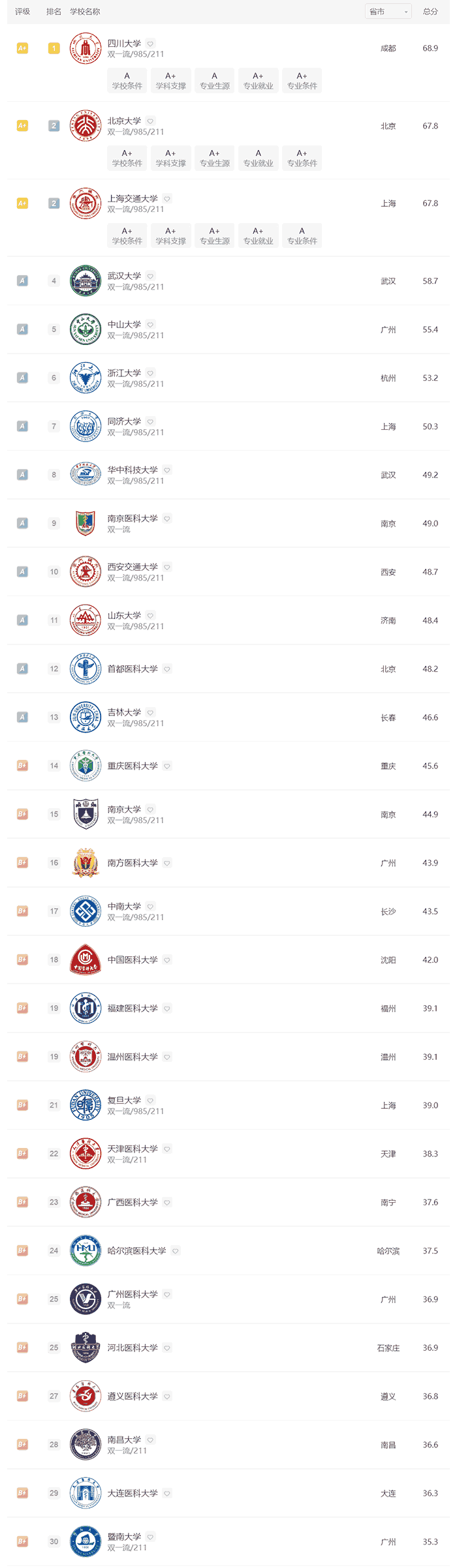457x1568 pixels.
Task: Select 学校条件 tile under 四川大学
Action: coord(127,81)
